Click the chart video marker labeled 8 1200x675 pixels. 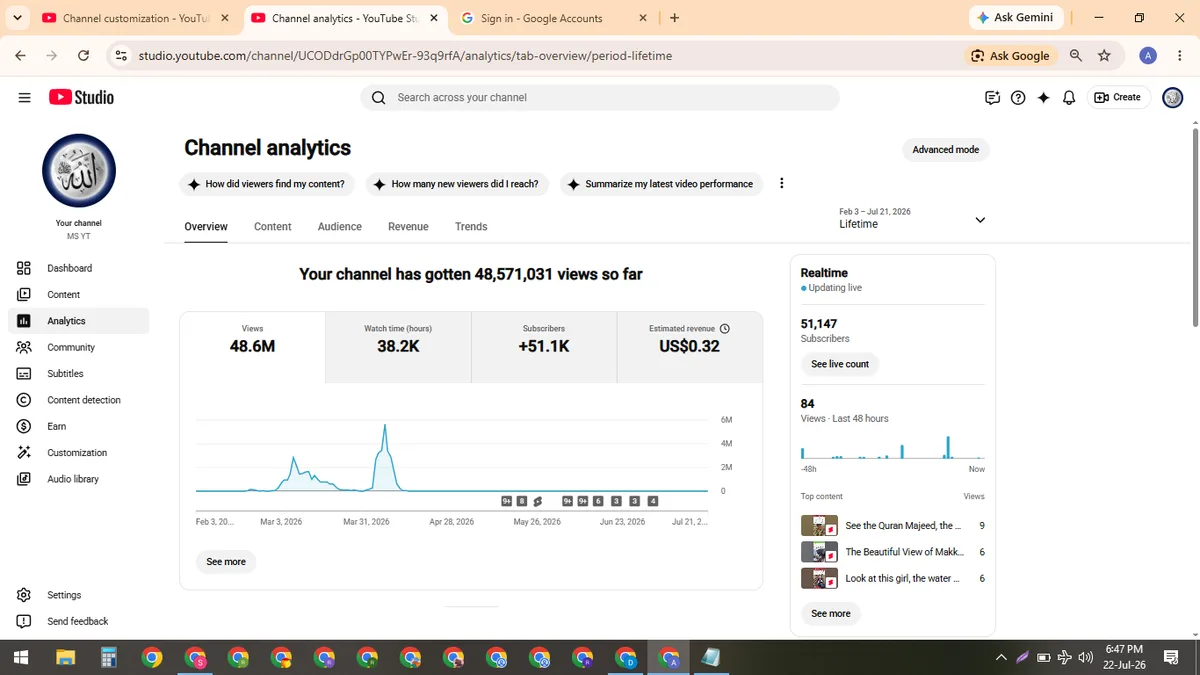(522, 501)
